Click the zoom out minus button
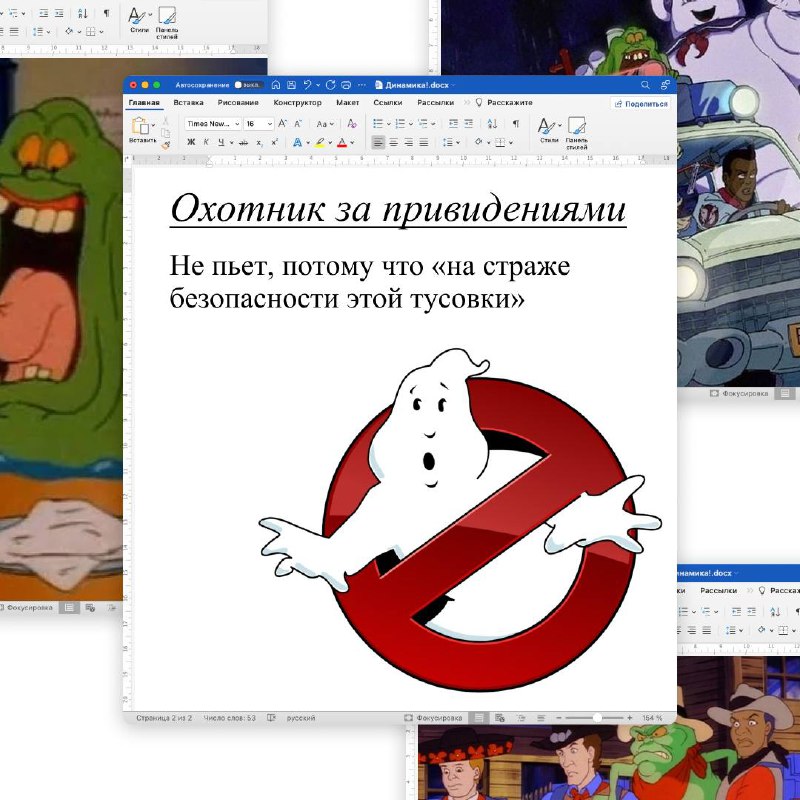 point(559,718)
